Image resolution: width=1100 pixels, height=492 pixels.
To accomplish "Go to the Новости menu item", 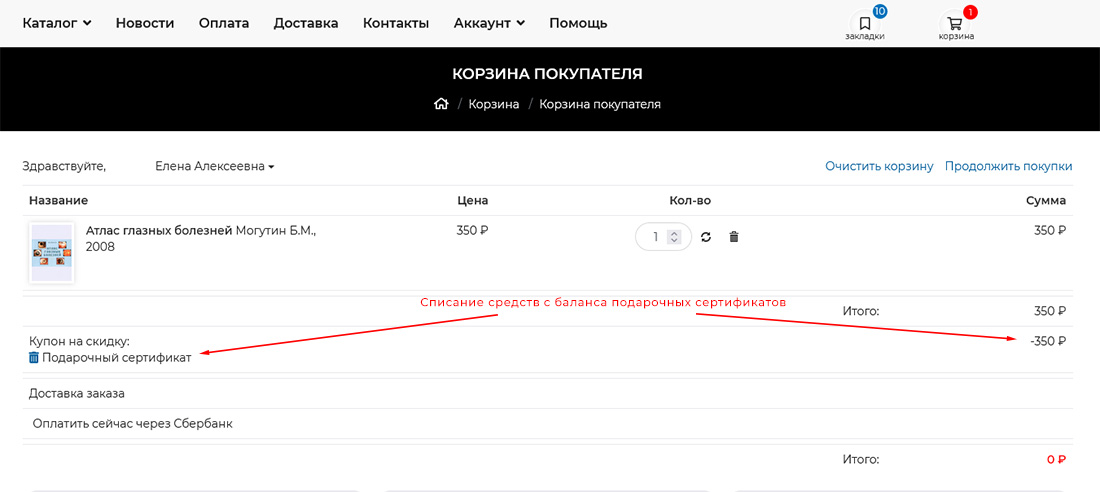I will coord(145,23).
